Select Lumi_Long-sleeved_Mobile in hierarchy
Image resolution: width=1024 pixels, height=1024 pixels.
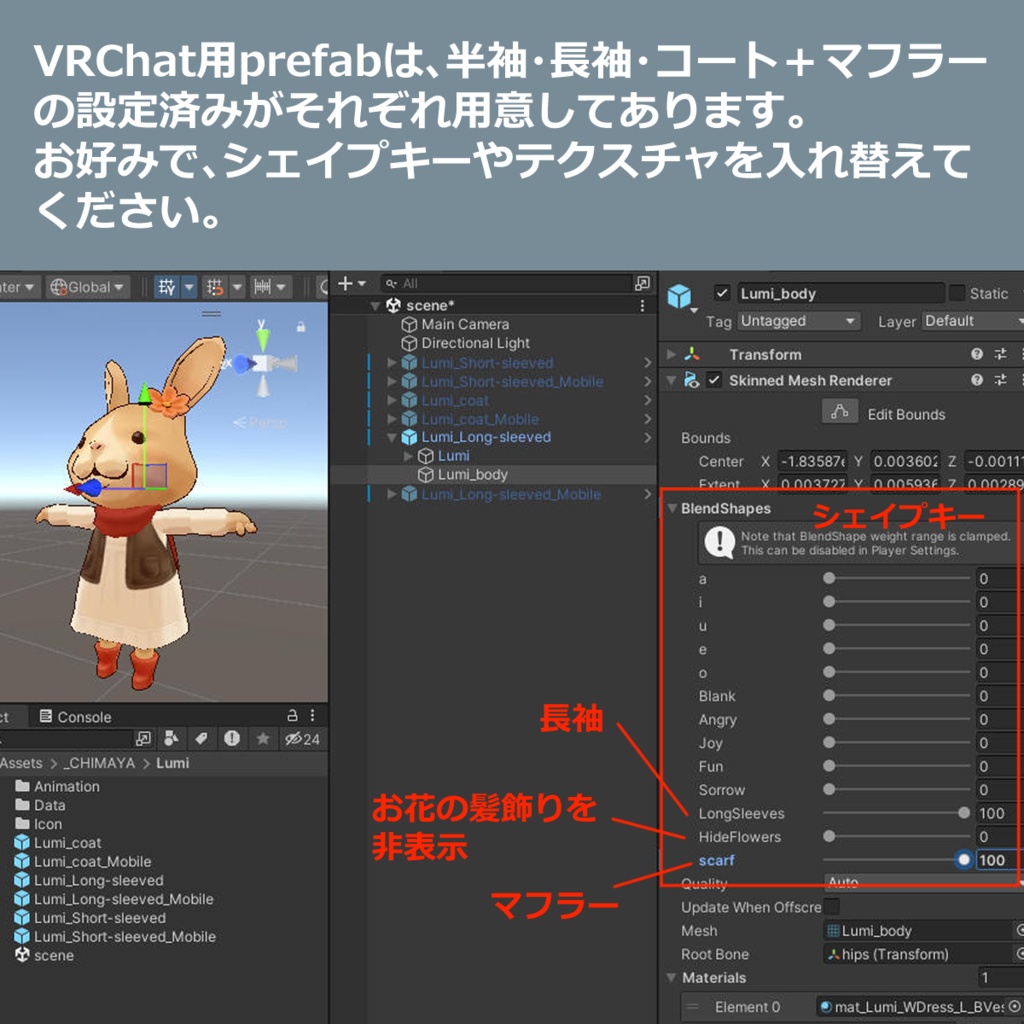[511, 494]
